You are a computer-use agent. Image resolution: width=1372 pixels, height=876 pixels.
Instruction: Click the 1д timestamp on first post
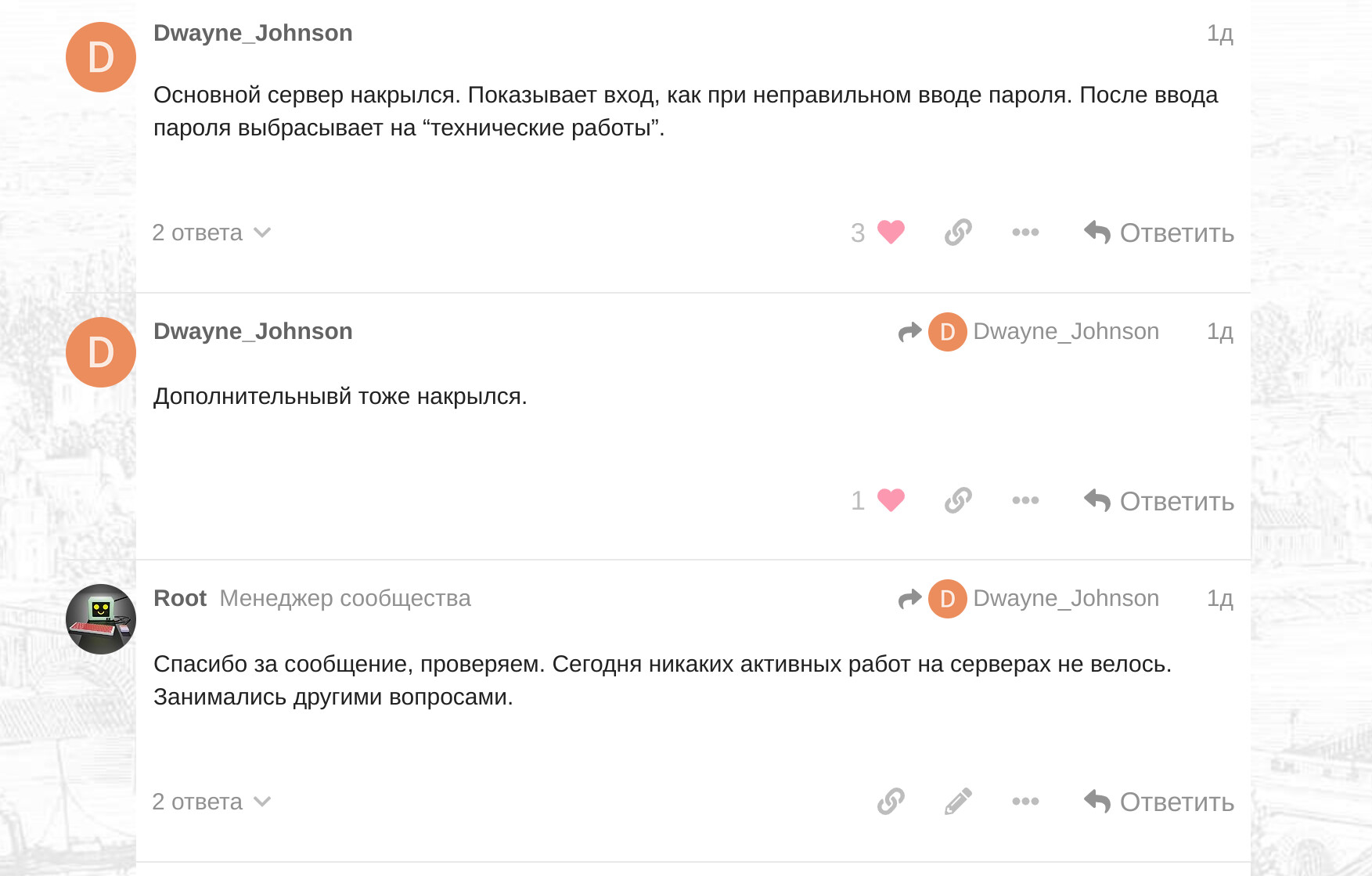coord(1219,33)
